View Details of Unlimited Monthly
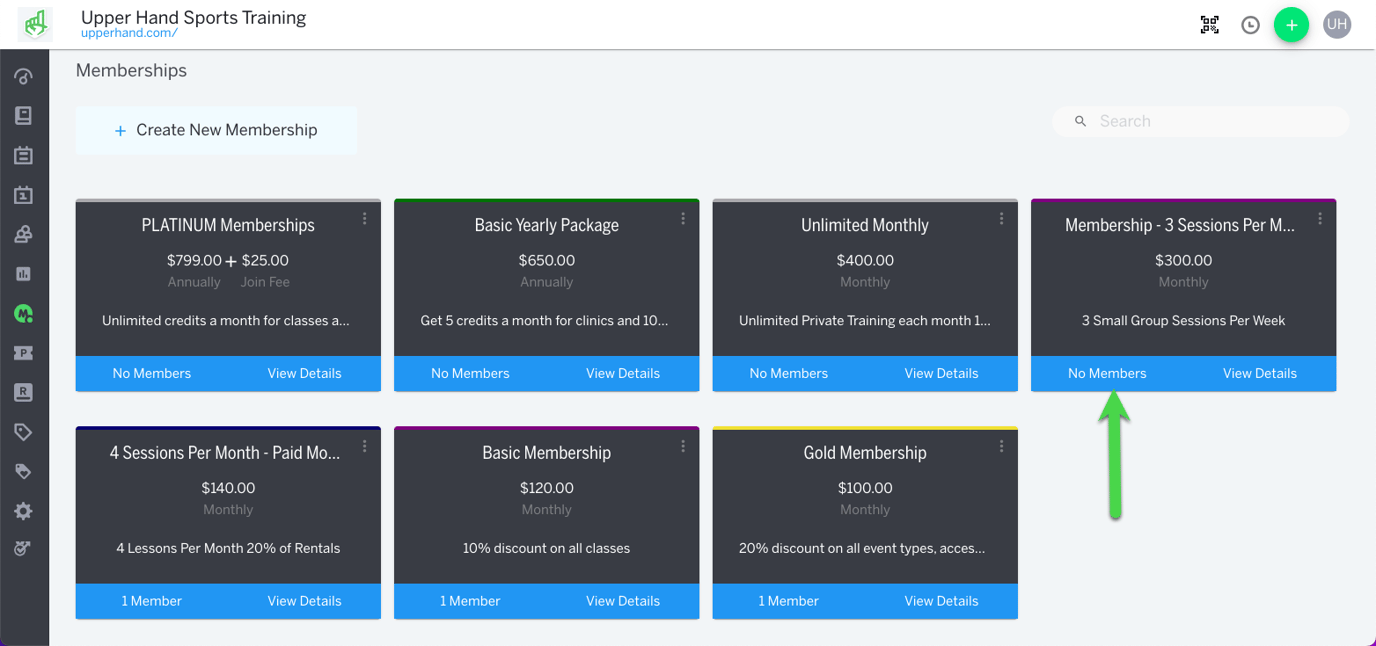 (941, 373)
